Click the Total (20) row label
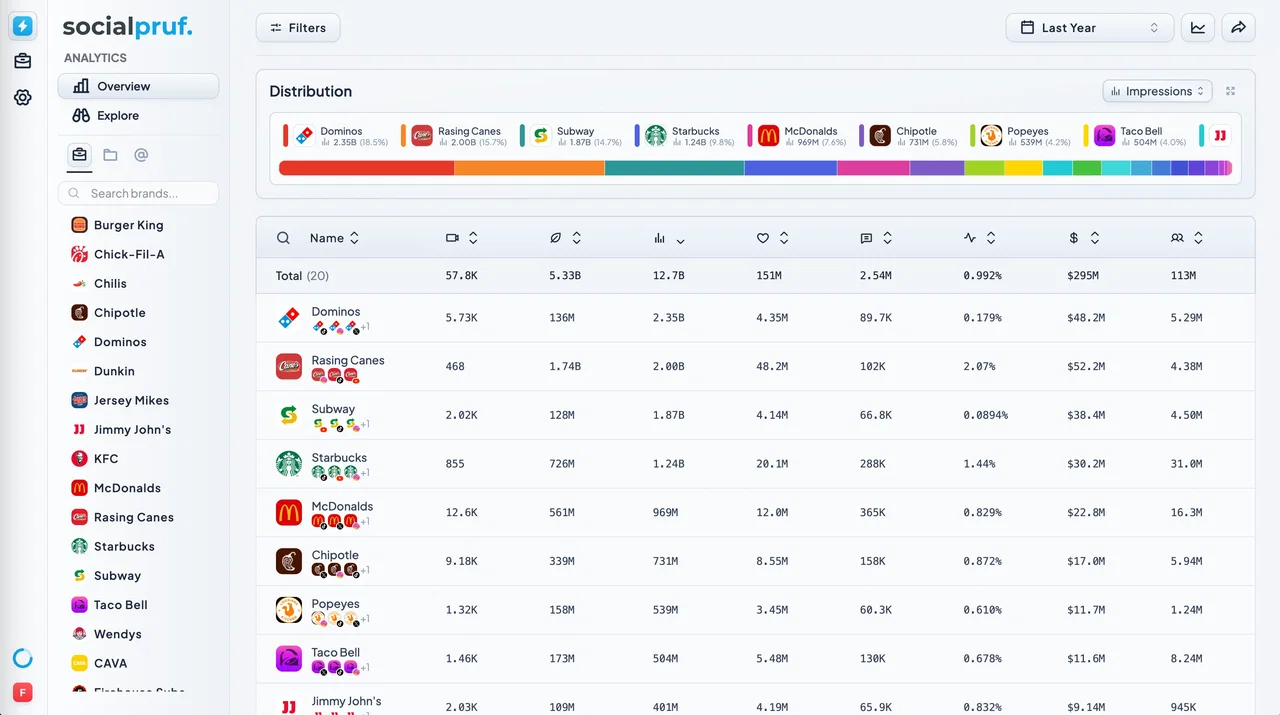 [302, 275]
